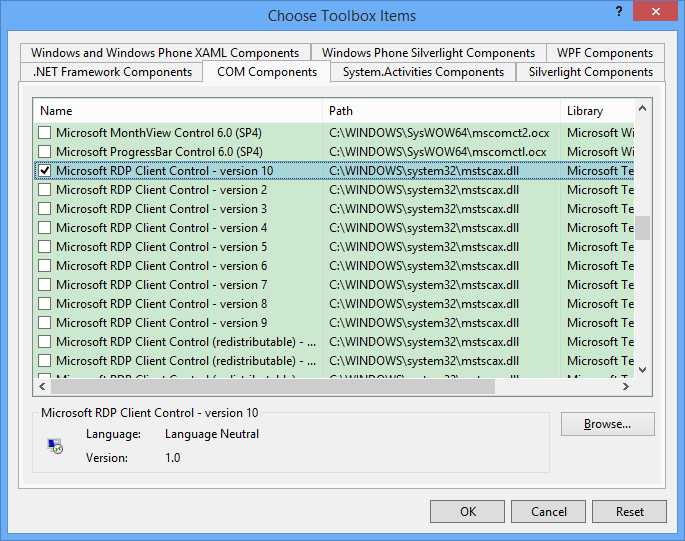Click the vertical scrollbar up arrow
Screen dimensions: 685x541
pos(642,108)
